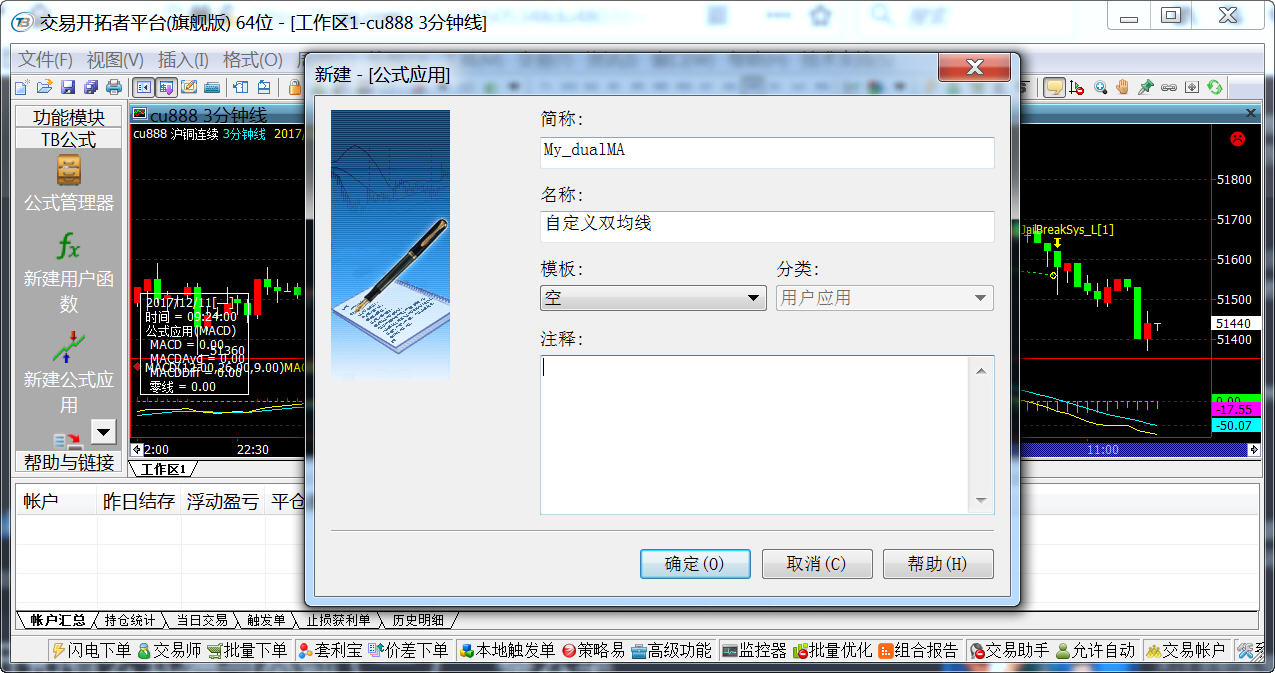Click the save all toolbar icon
The height and width of the screenshot is (673, 1275).
pyautogui.click(x=91, y=87)
